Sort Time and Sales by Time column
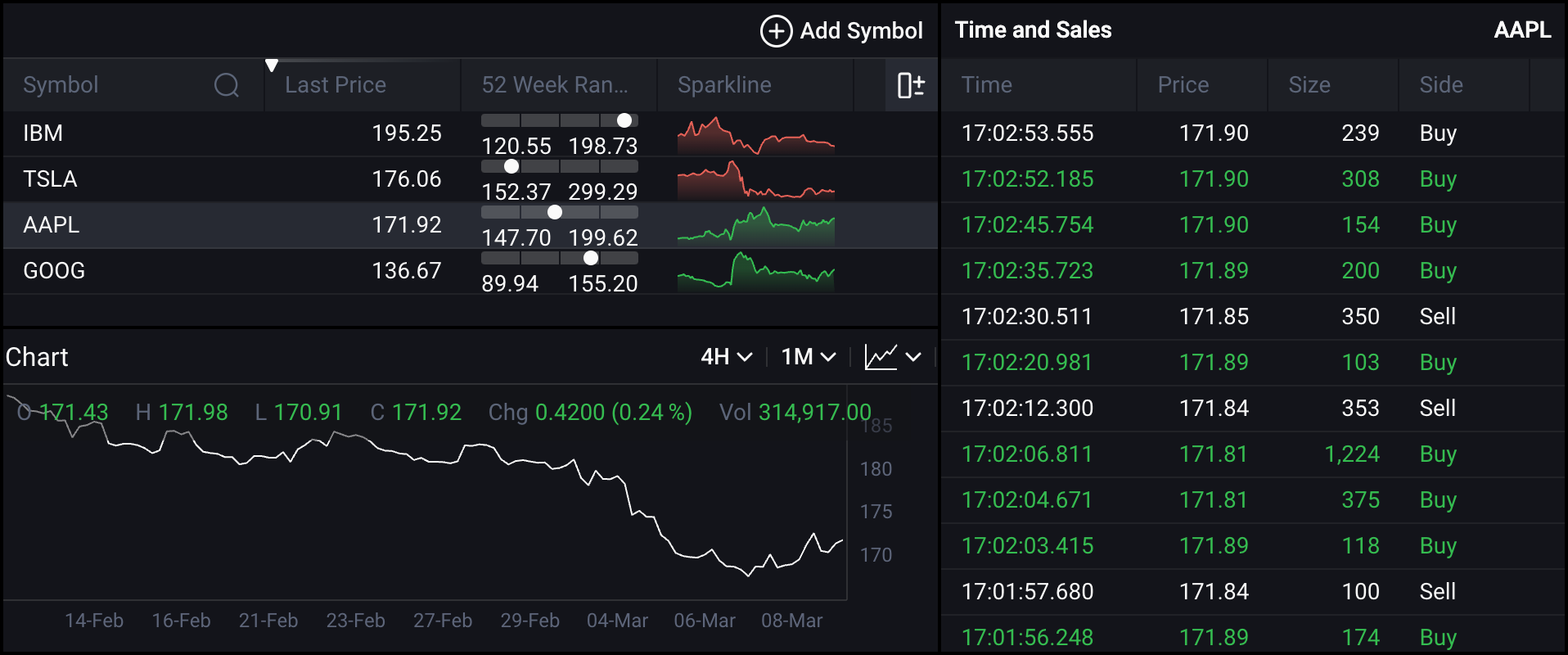This screenshot has height=655, width=1568. 986,85
